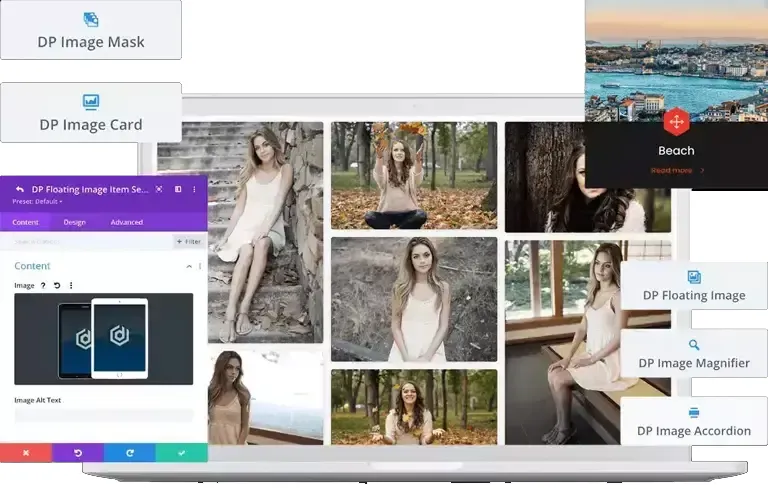Snap panel to sidebar icon in header

coord(178,189)
